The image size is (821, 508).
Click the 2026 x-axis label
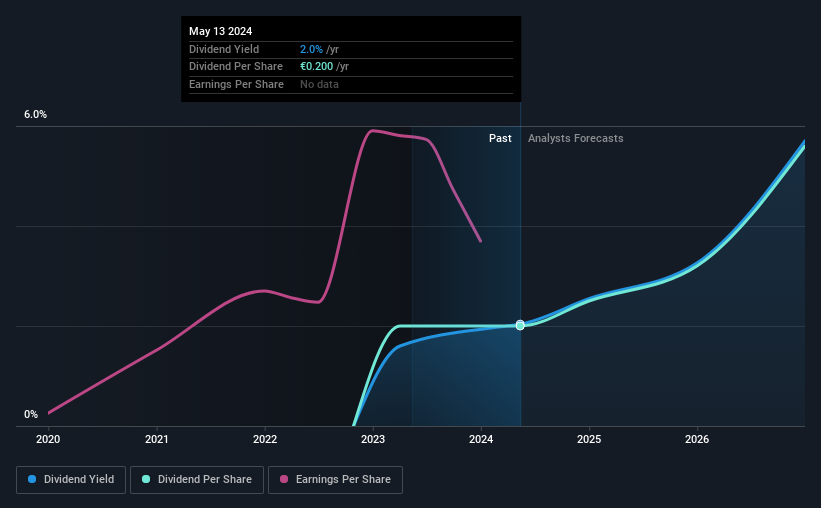(697, 439)
